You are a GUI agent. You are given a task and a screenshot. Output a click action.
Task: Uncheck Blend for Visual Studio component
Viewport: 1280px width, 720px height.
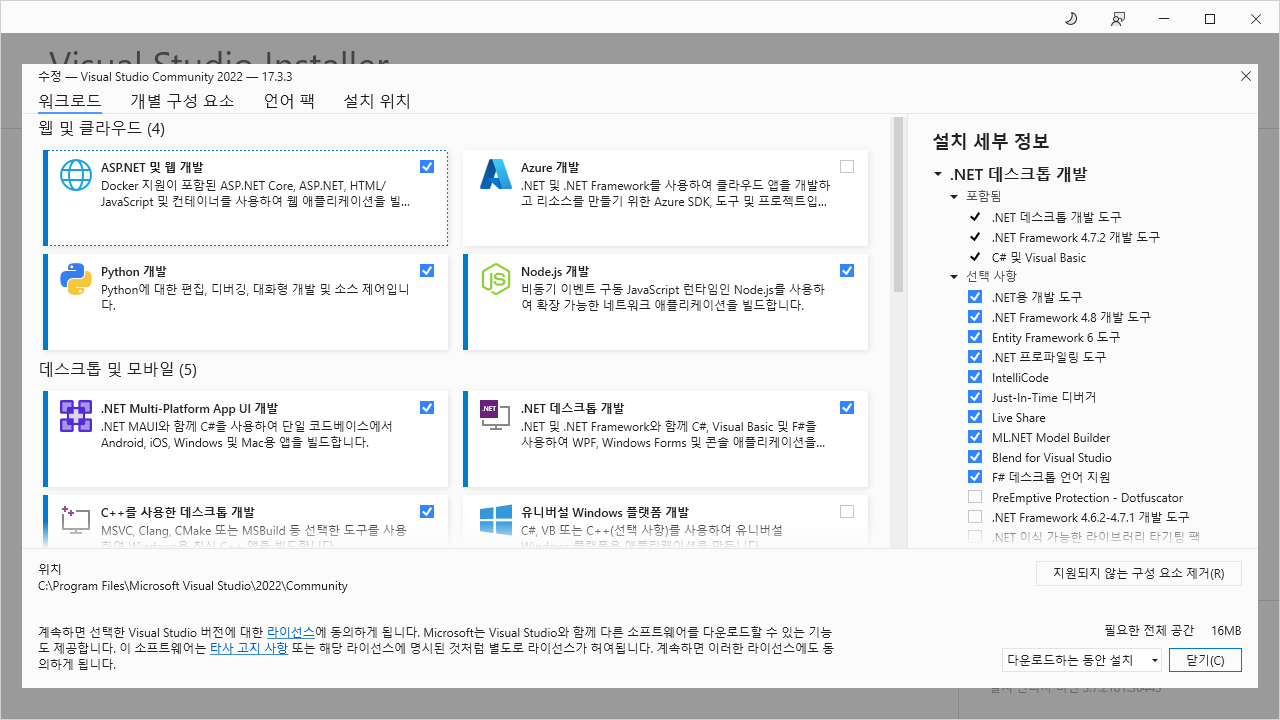point(975,457)
